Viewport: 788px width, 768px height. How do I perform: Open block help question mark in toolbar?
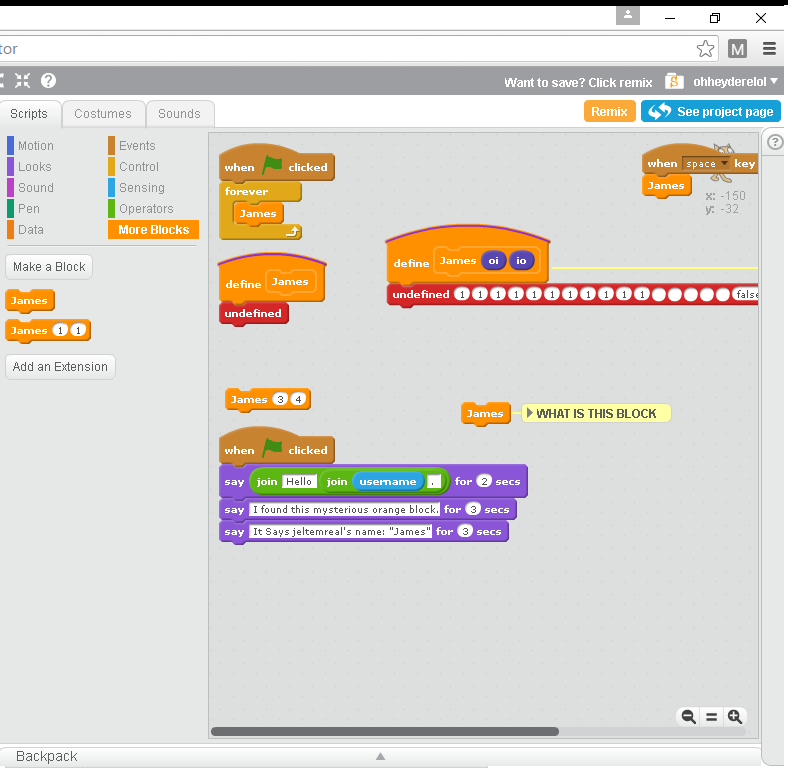tap(48, 80)
